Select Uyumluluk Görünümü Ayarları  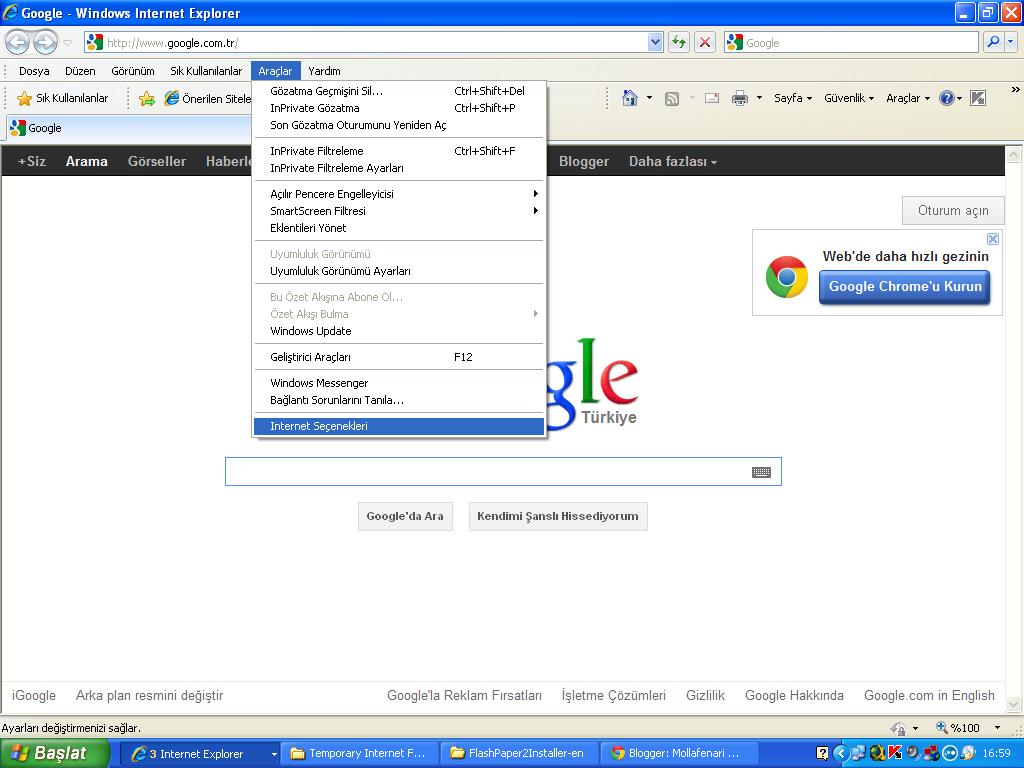click(398, 271)
